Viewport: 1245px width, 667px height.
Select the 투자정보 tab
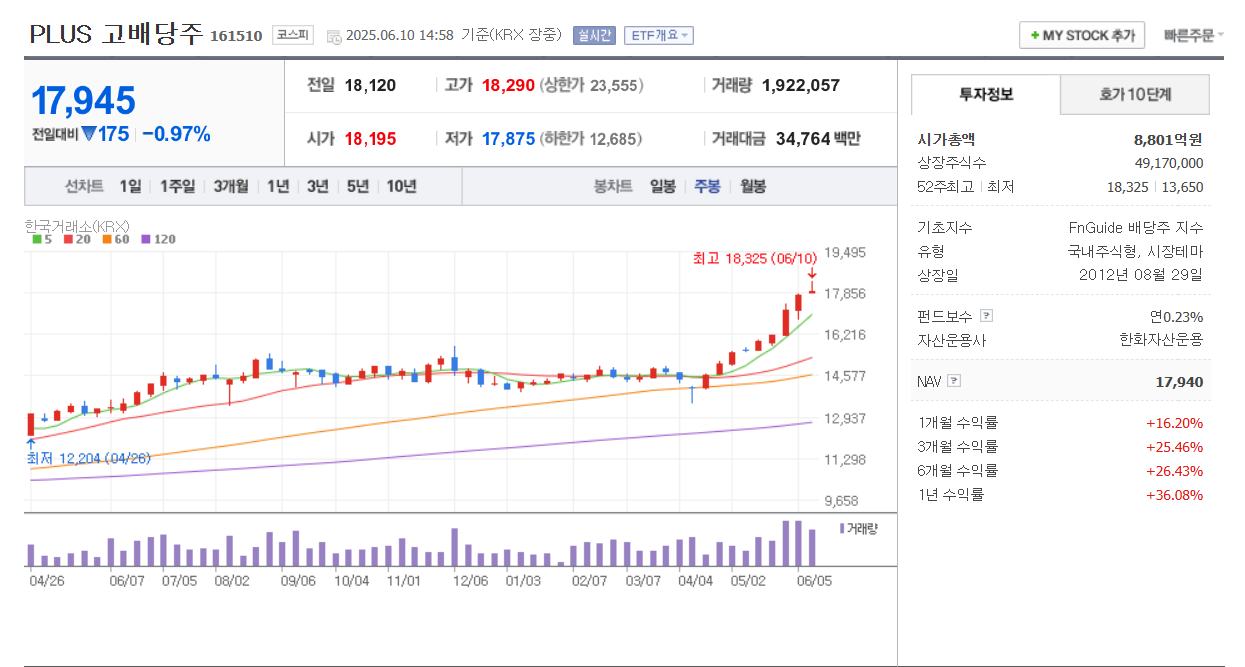click(x=984, y=95)
